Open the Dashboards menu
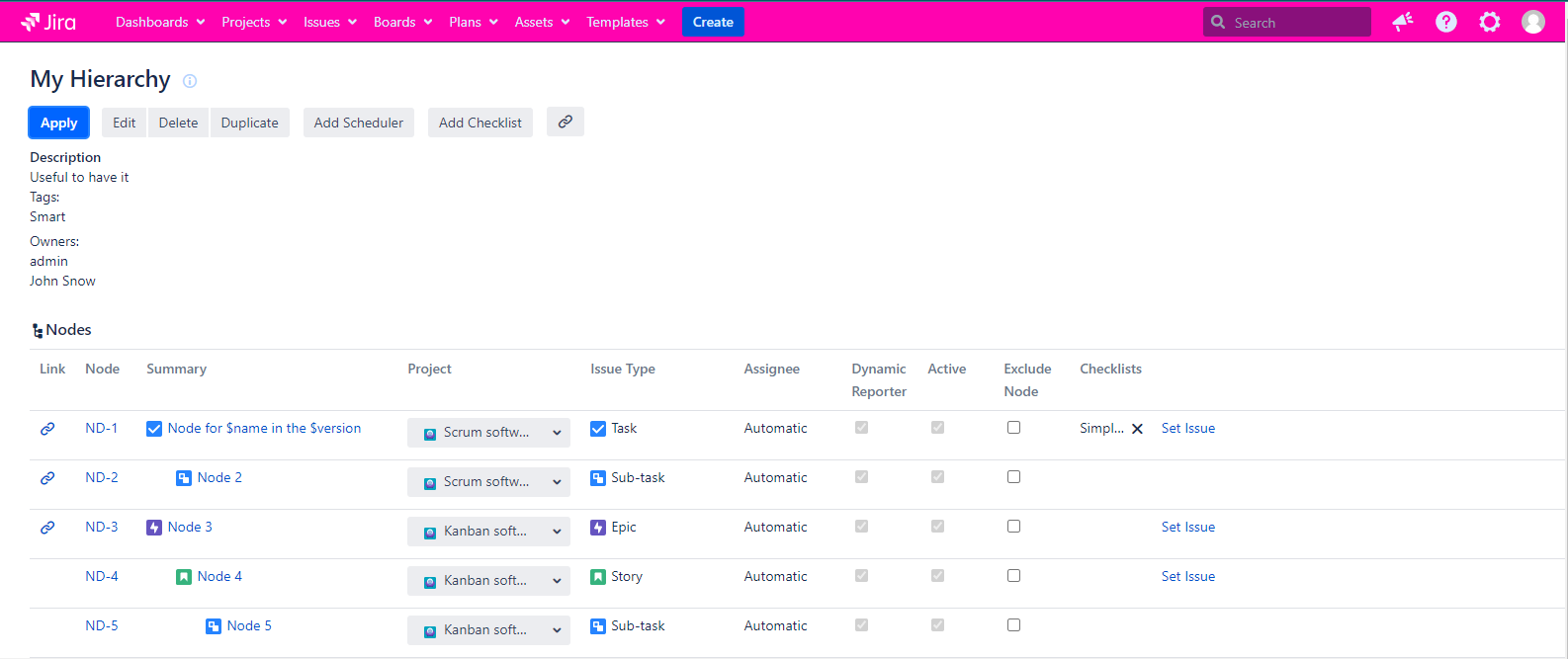1568x659 pixels. (x=160, y=22)
